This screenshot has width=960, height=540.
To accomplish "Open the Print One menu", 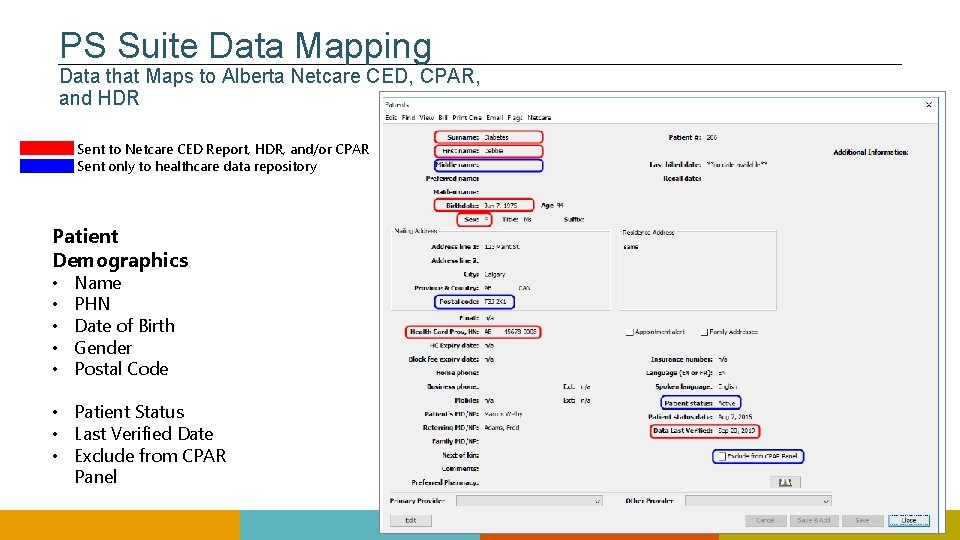I will 467,118.
